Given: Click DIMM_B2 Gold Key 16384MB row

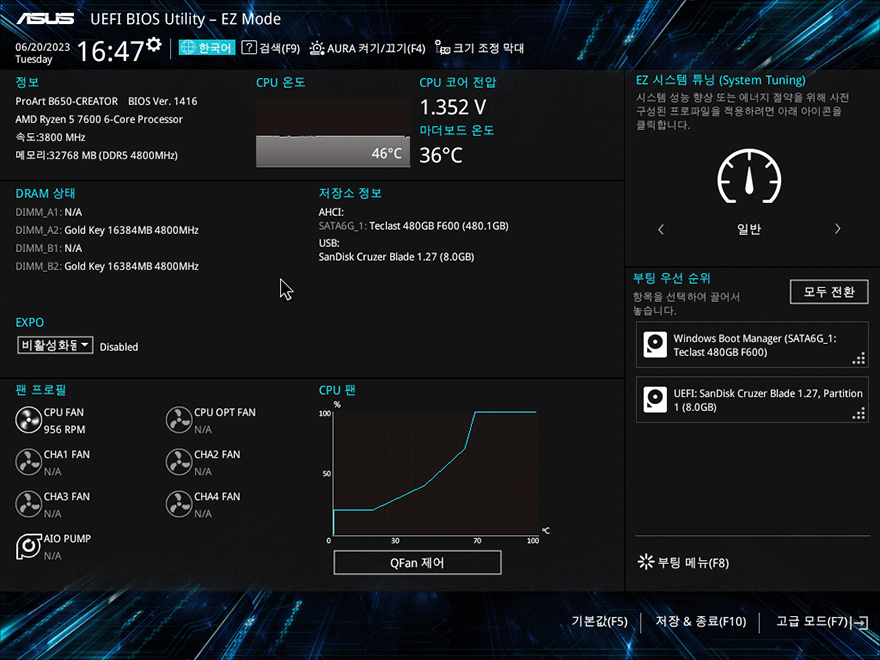Looking at the screenshot, I should click(107, 266).
